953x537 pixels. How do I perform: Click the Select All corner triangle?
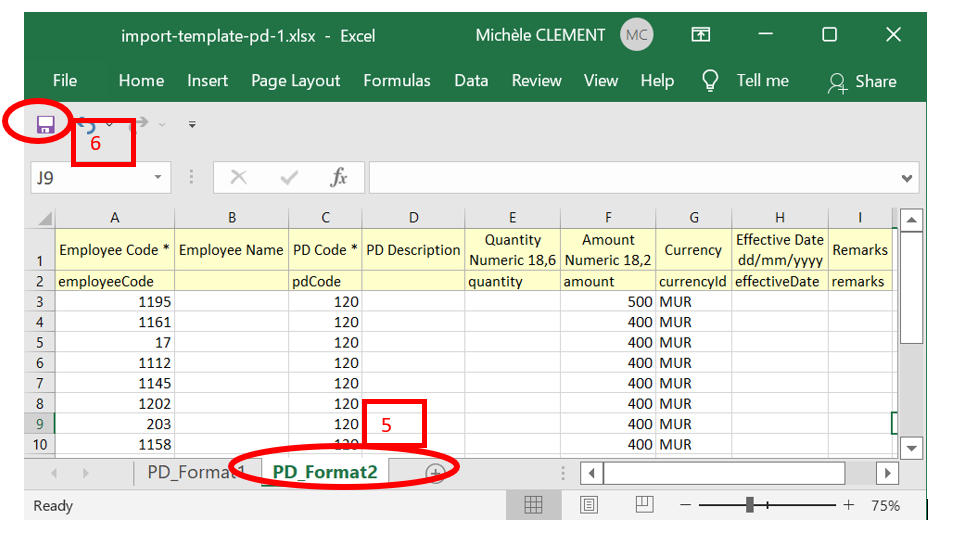click(44, 217)
